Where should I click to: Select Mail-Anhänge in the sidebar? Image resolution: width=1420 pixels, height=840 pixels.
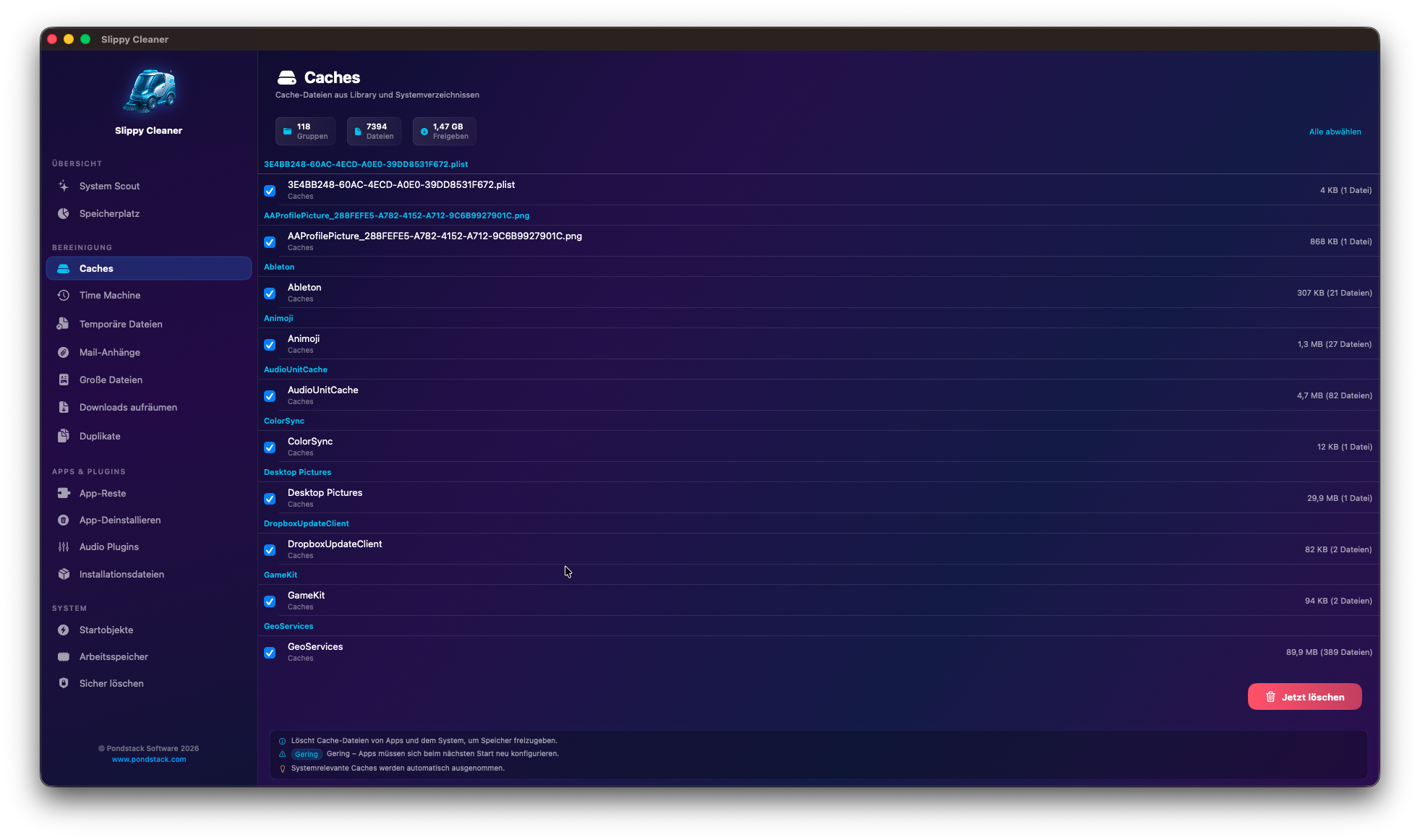tap(149, 352)
